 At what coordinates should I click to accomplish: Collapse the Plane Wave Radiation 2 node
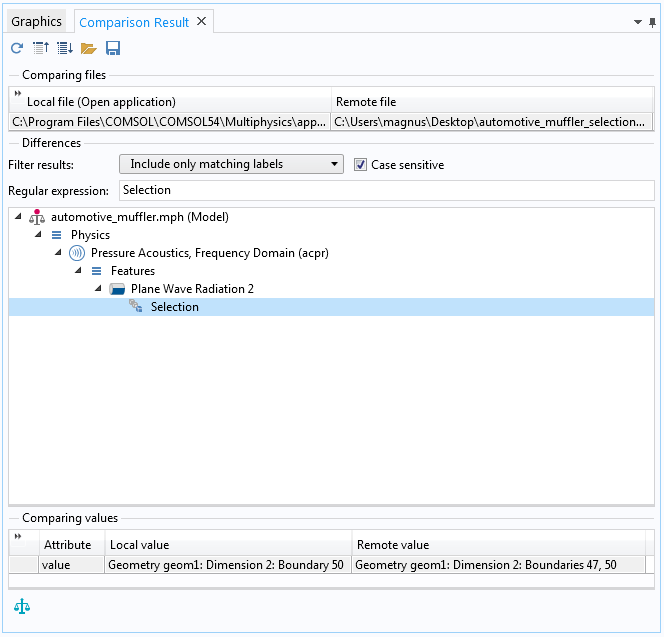[x=98, y=288]
